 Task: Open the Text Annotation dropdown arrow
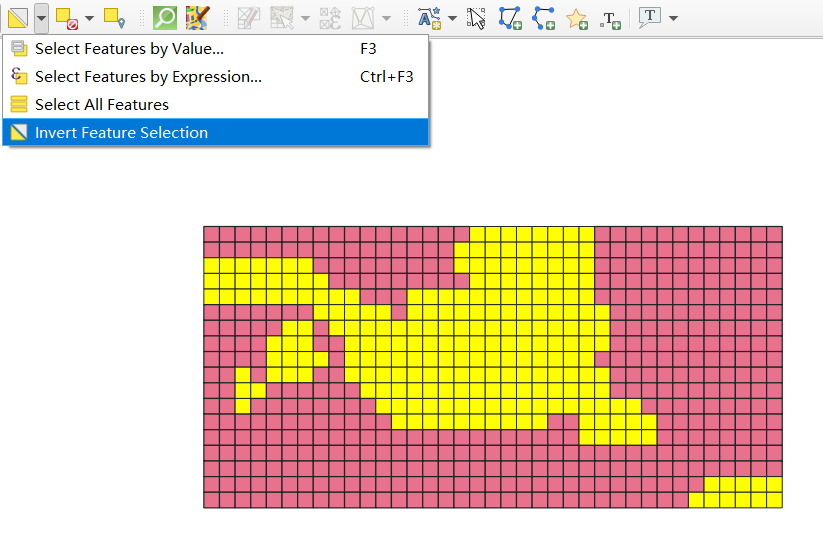coord(673,18)
